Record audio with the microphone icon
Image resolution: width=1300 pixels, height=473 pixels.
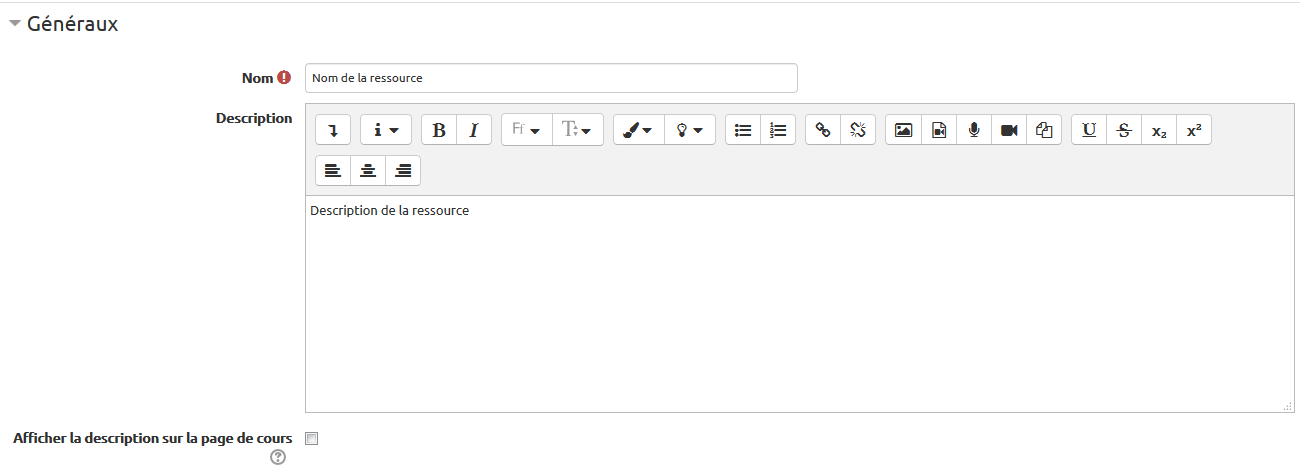[973, 130]
